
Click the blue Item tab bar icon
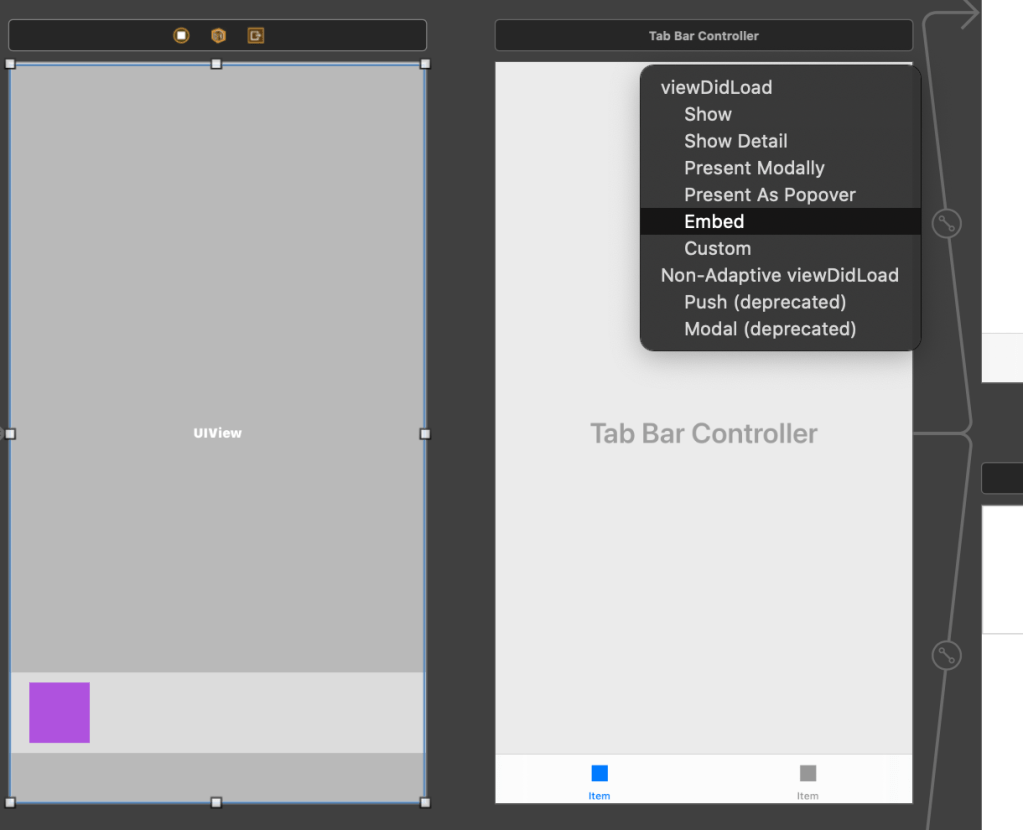599,774
